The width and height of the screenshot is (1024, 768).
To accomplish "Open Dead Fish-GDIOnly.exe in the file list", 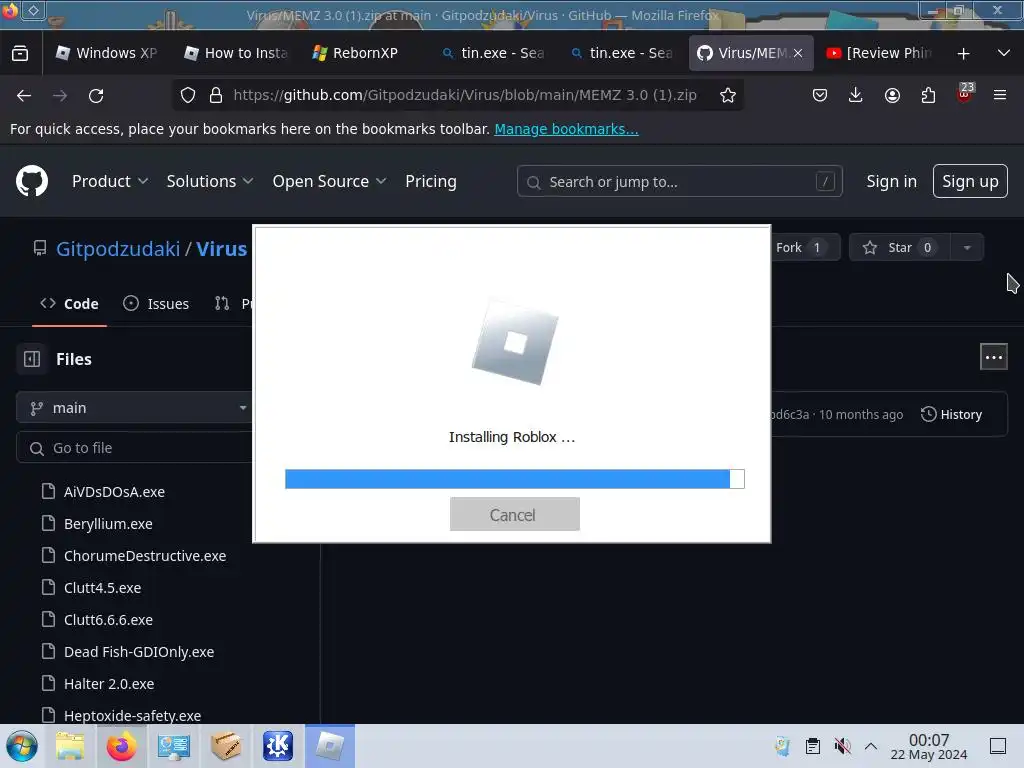I will (139, 652).
